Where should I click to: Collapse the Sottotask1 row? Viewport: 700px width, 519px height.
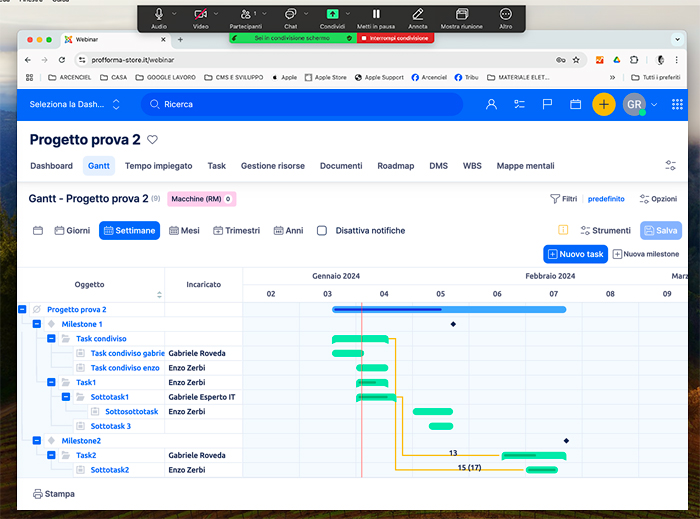(x=66, y=397)
